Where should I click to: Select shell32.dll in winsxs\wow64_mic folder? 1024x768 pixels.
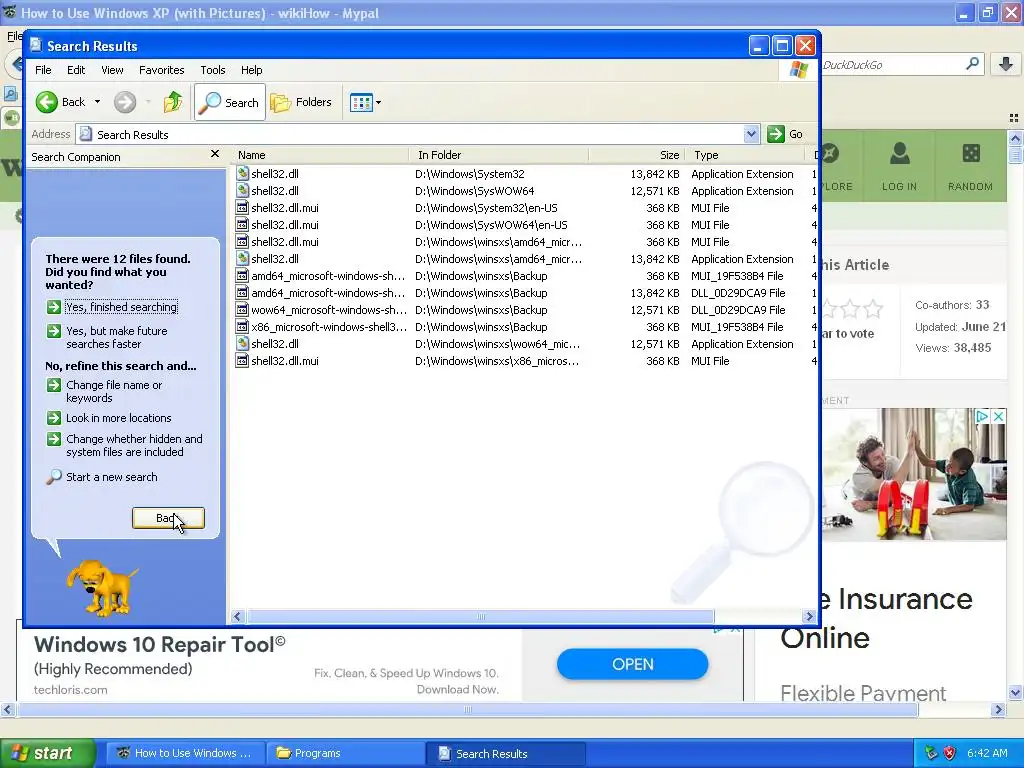point(274,344)
